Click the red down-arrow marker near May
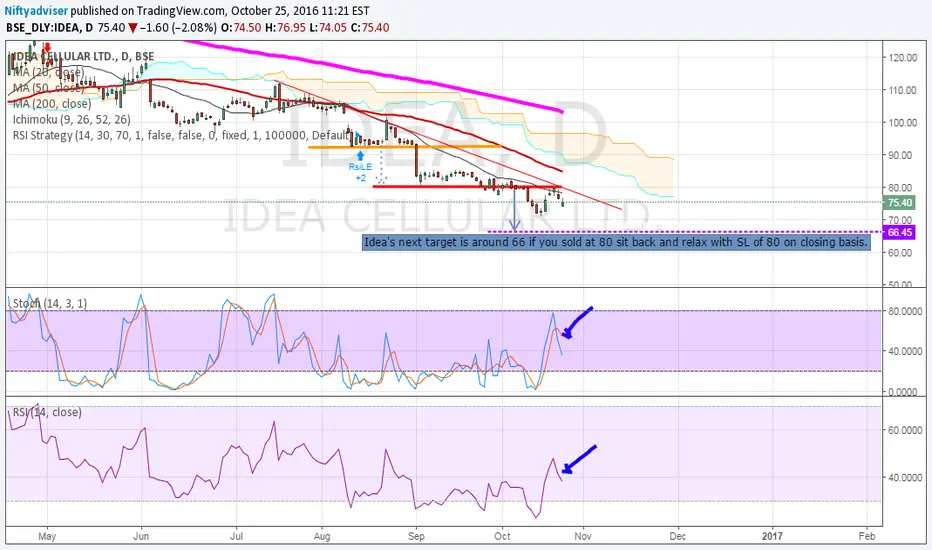 pos(48,48)
